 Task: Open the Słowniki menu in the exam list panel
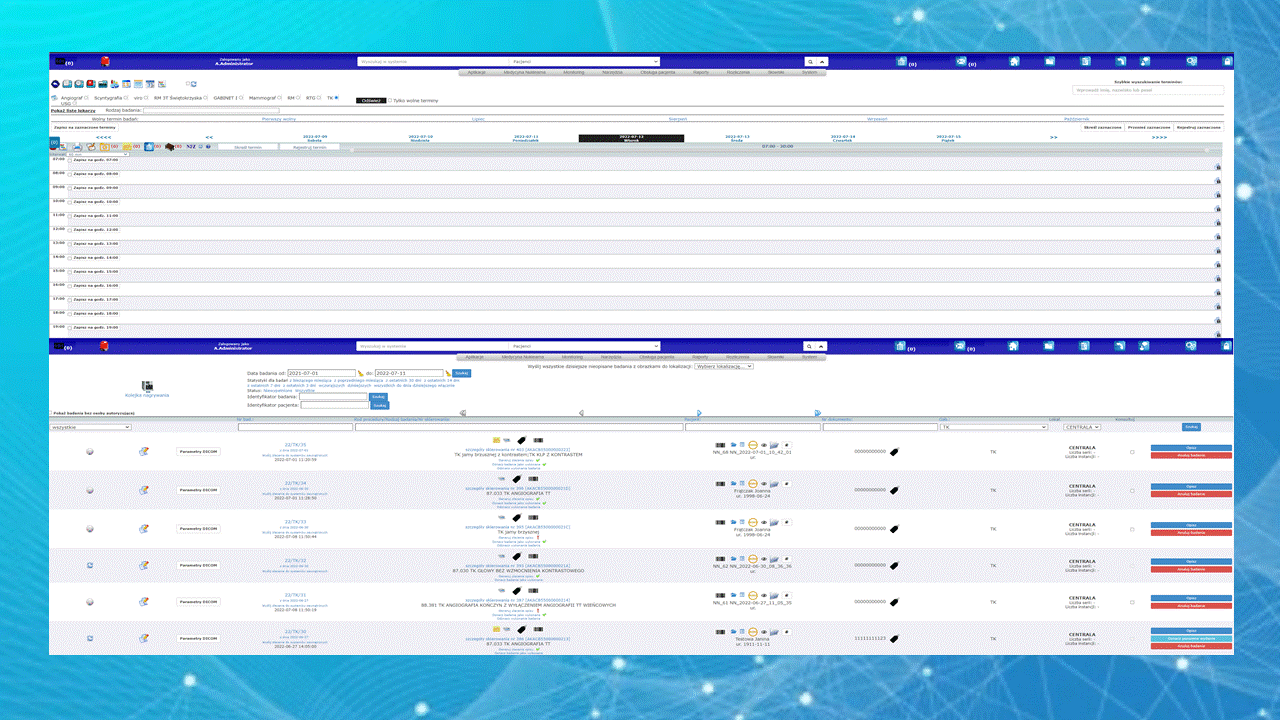776,356
